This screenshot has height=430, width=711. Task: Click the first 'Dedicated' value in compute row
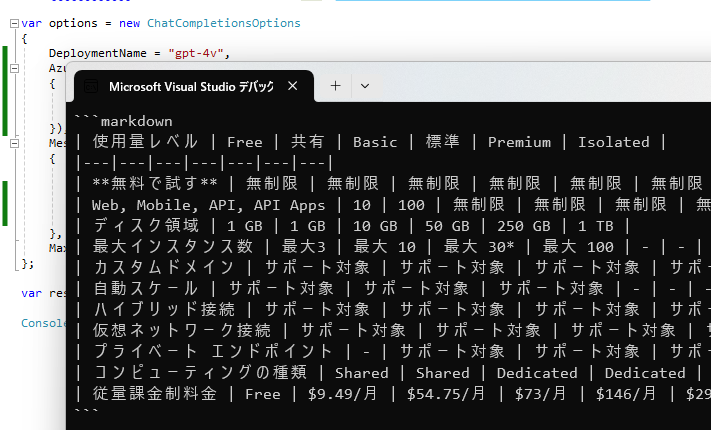(x=537, y=373)
